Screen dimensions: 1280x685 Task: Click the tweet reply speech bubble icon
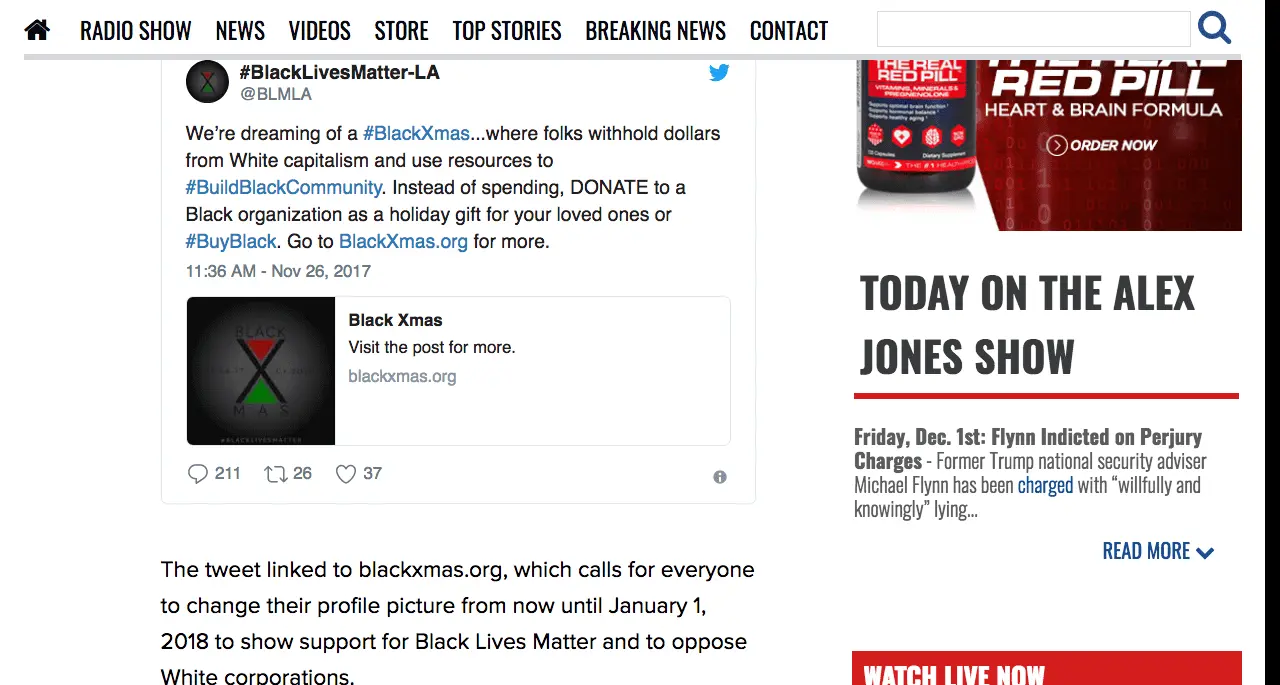[x=198, y=473]
